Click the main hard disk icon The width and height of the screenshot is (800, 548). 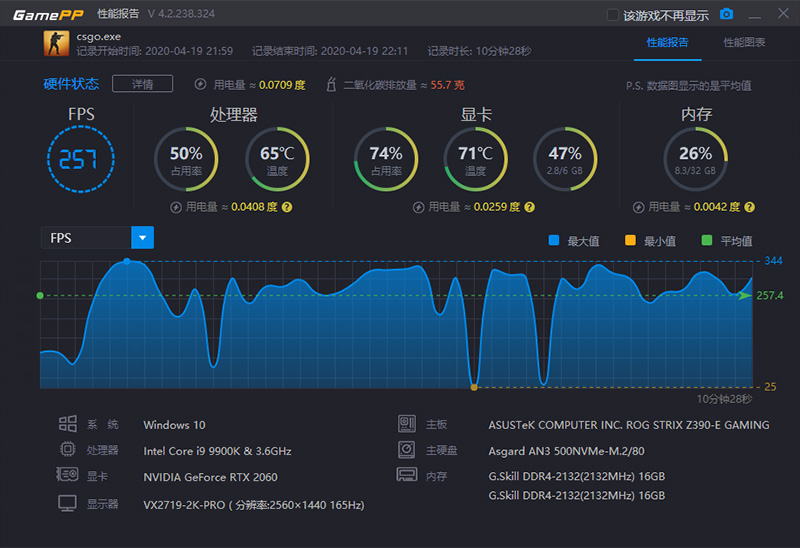point(407,450)
